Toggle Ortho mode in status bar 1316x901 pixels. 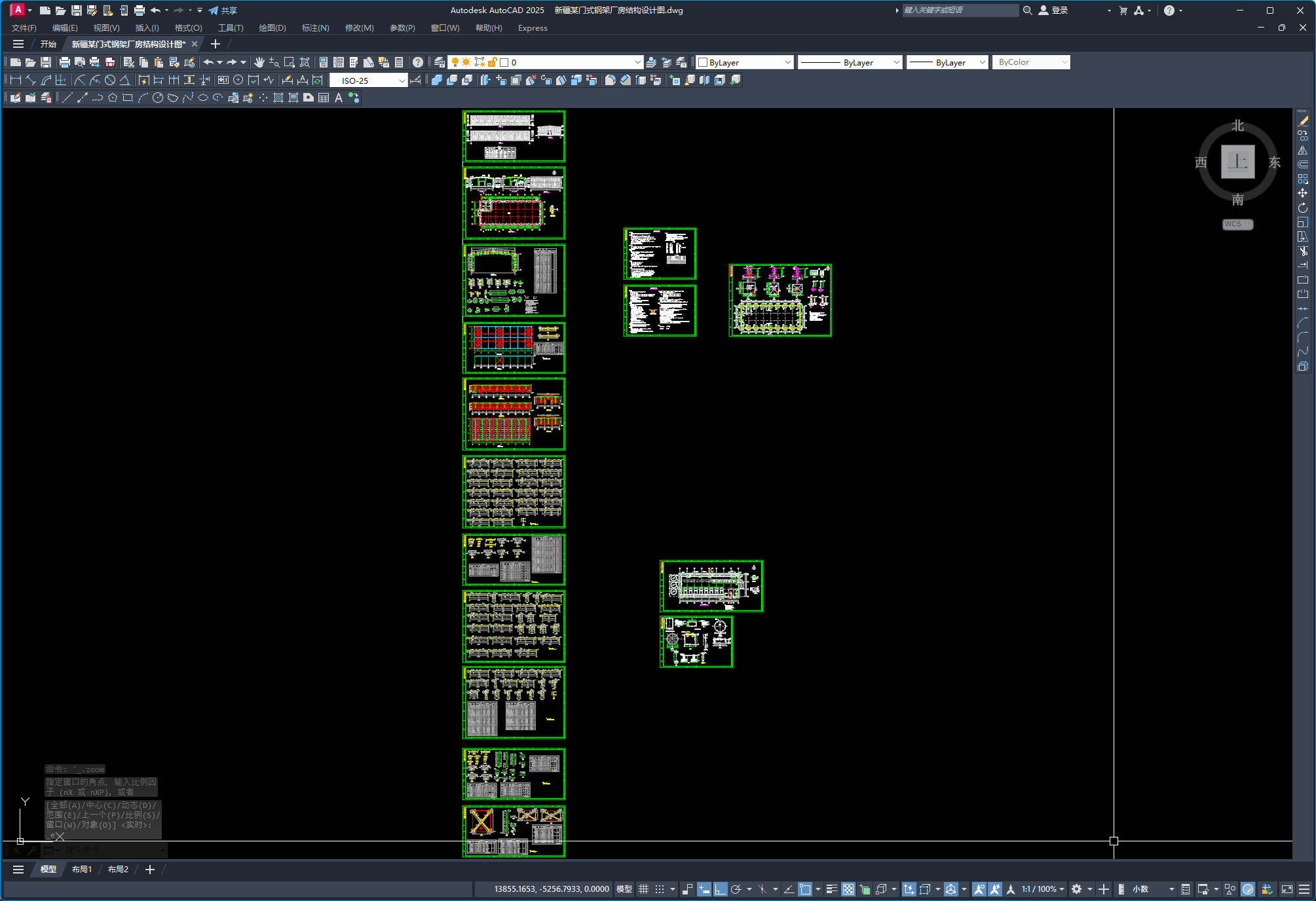point(720,889)
